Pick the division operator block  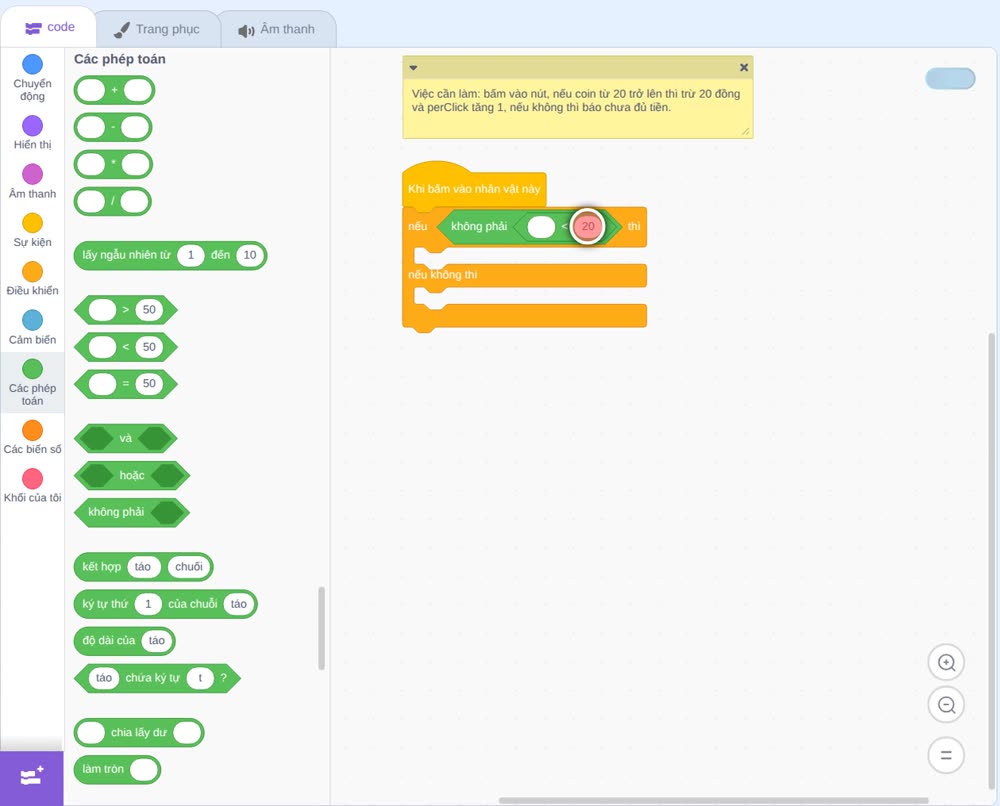(113, 202)
